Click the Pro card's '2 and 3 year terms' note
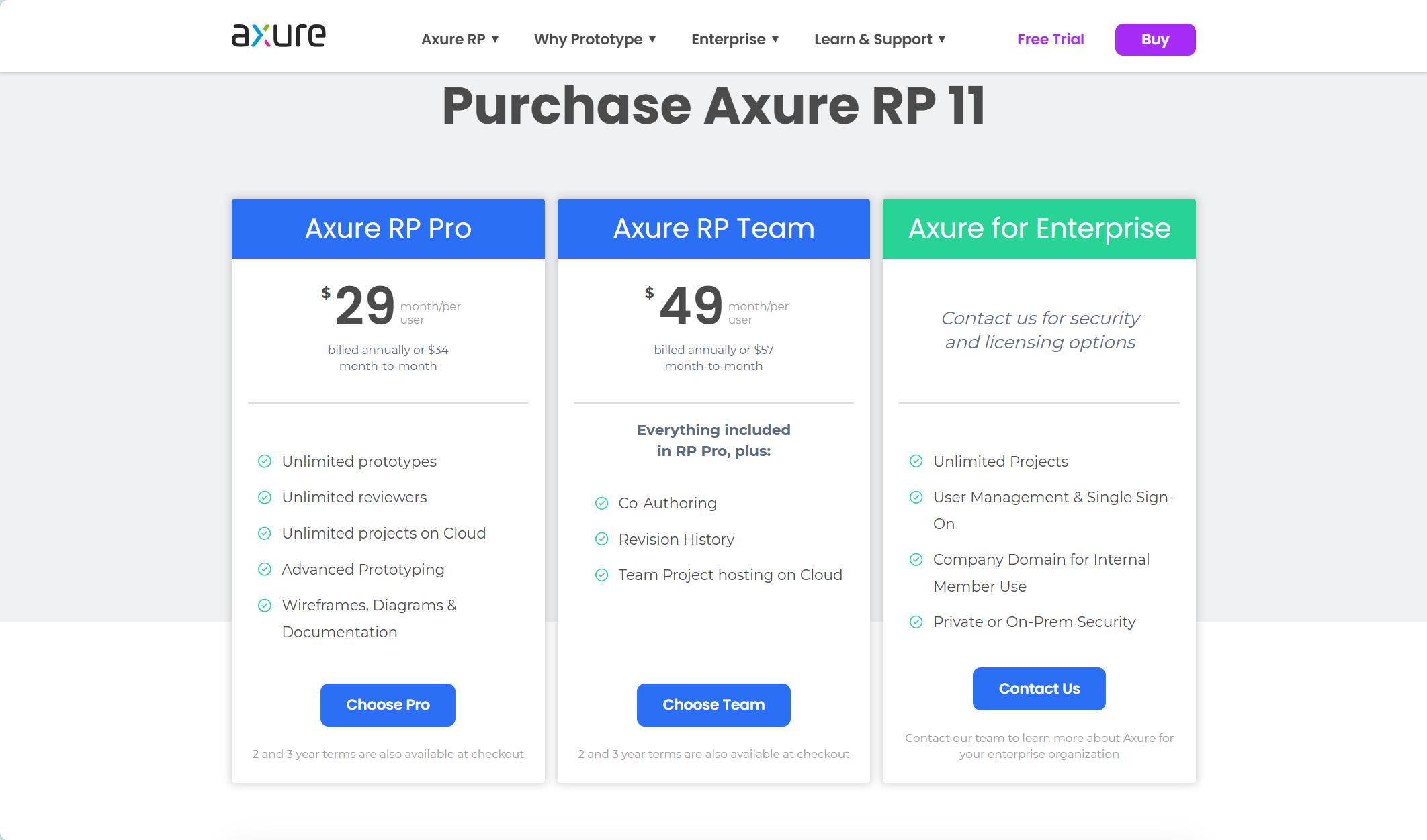 388,755
